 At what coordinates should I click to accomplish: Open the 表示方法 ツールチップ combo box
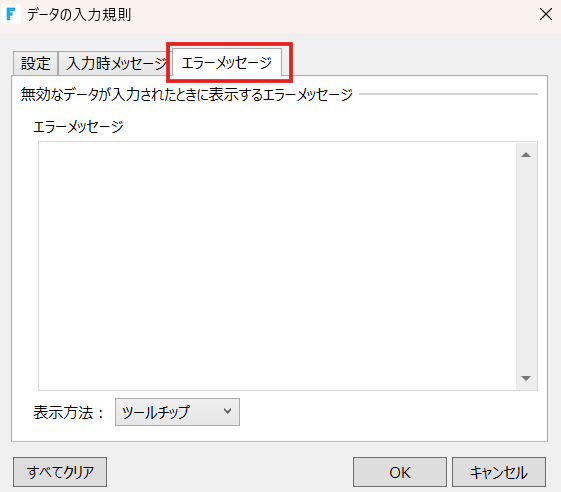[177, 412]
